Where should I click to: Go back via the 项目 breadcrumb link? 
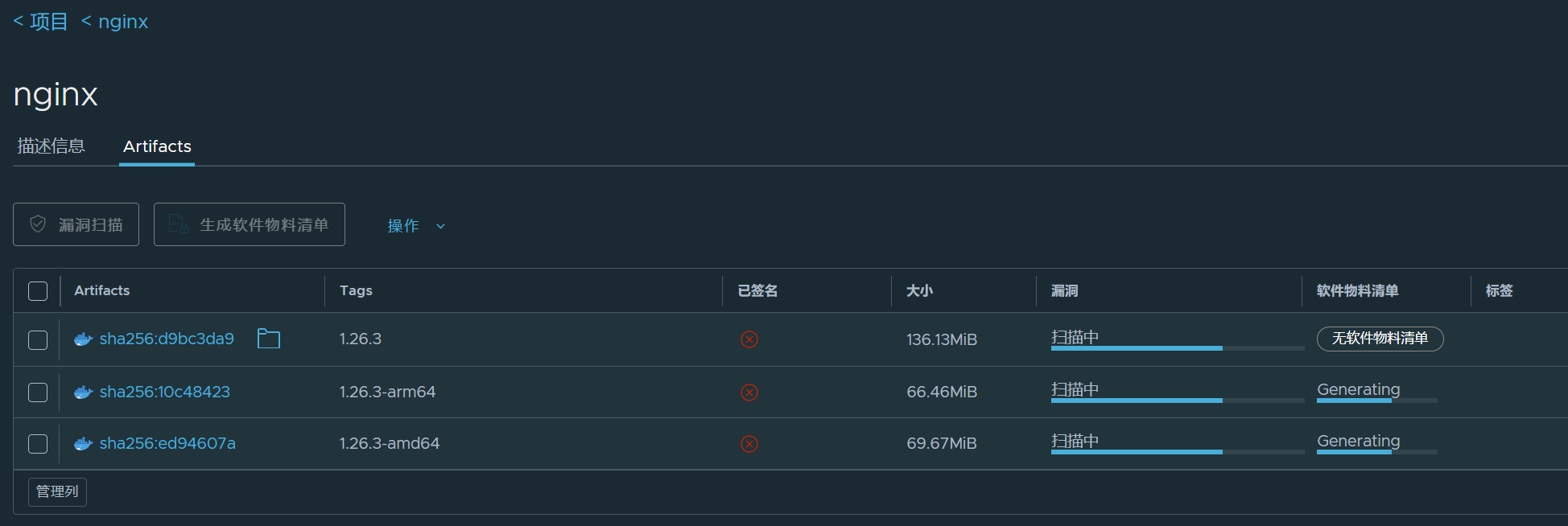41,22
